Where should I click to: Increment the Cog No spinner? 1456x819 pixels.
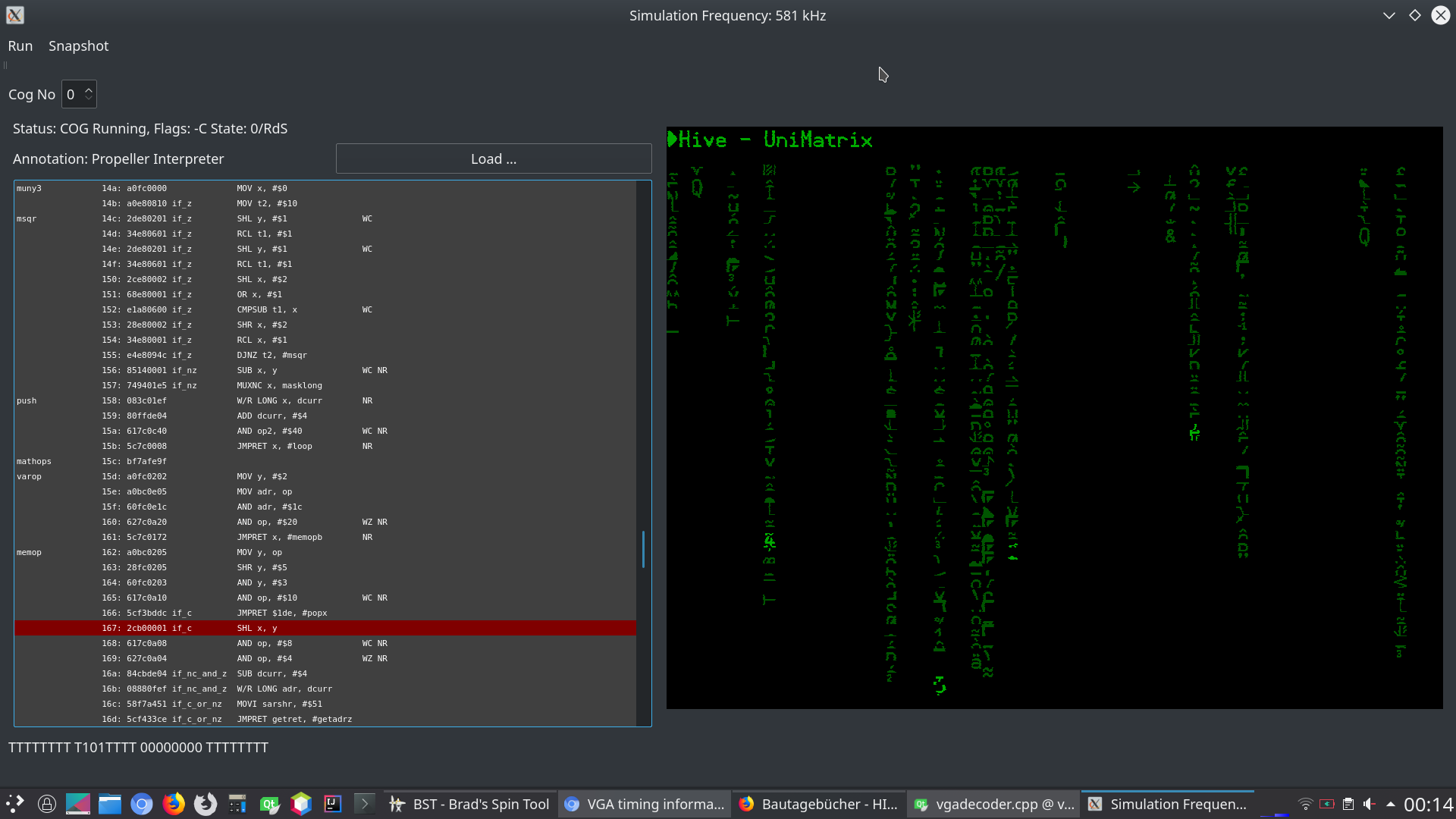click(89, 89)
